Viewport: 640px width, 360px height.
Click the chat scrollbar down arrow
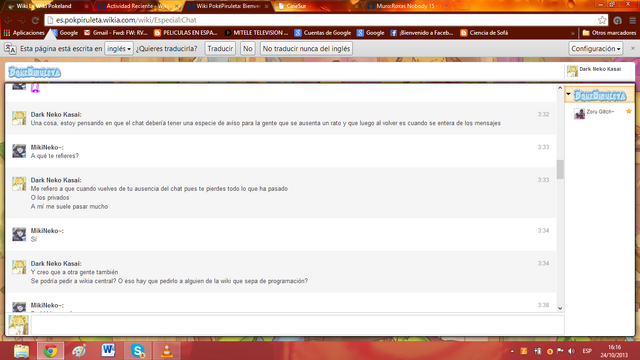coord(560,309)
